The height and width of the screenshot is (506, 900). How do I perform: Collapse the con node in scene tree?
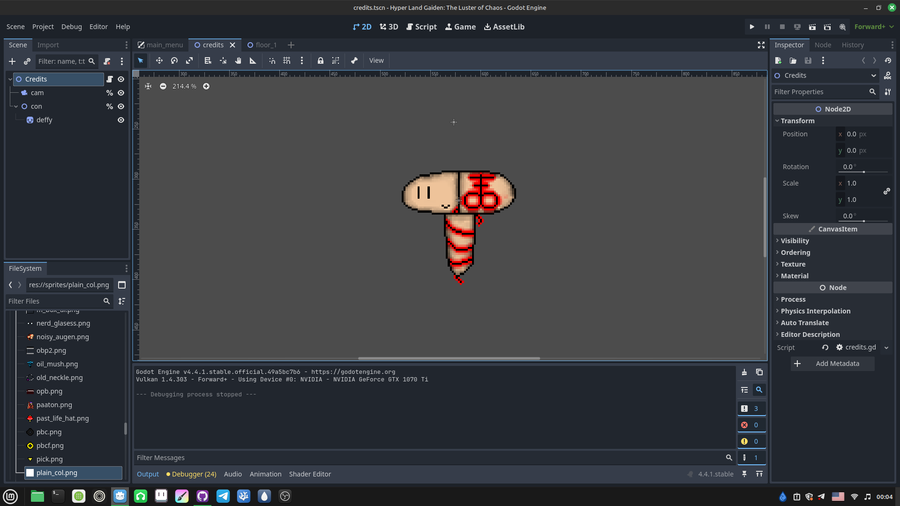click(x=15, y=106)
